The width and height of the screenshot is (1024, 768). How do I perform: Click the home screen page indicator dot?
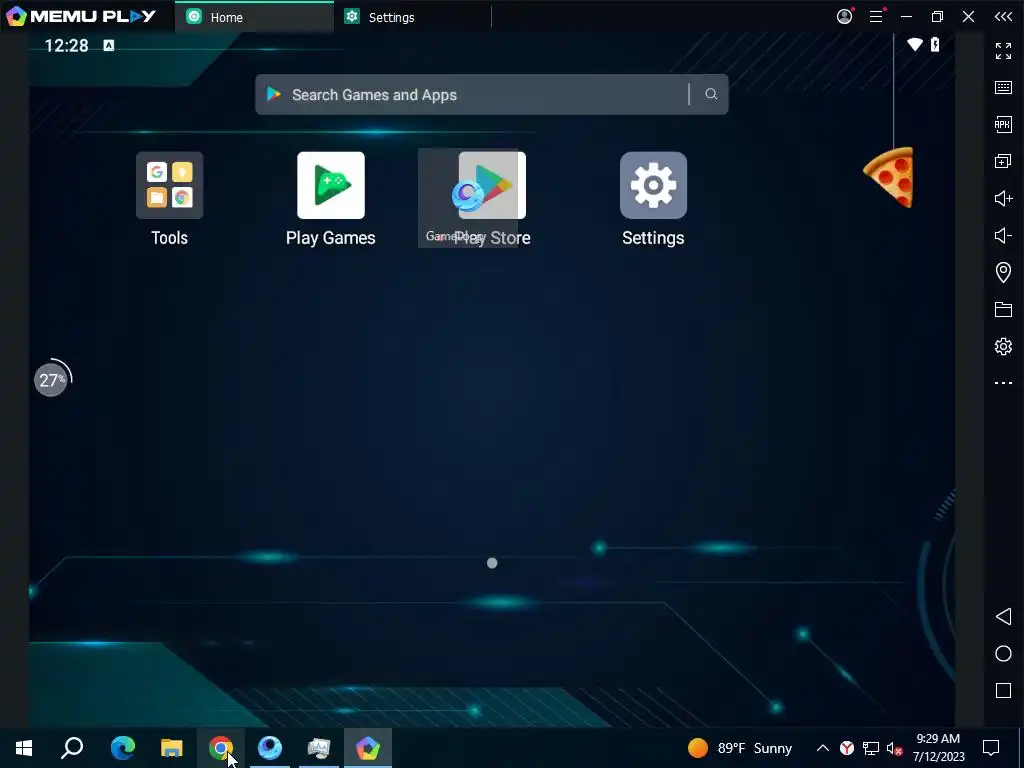[x=492, y=563]
